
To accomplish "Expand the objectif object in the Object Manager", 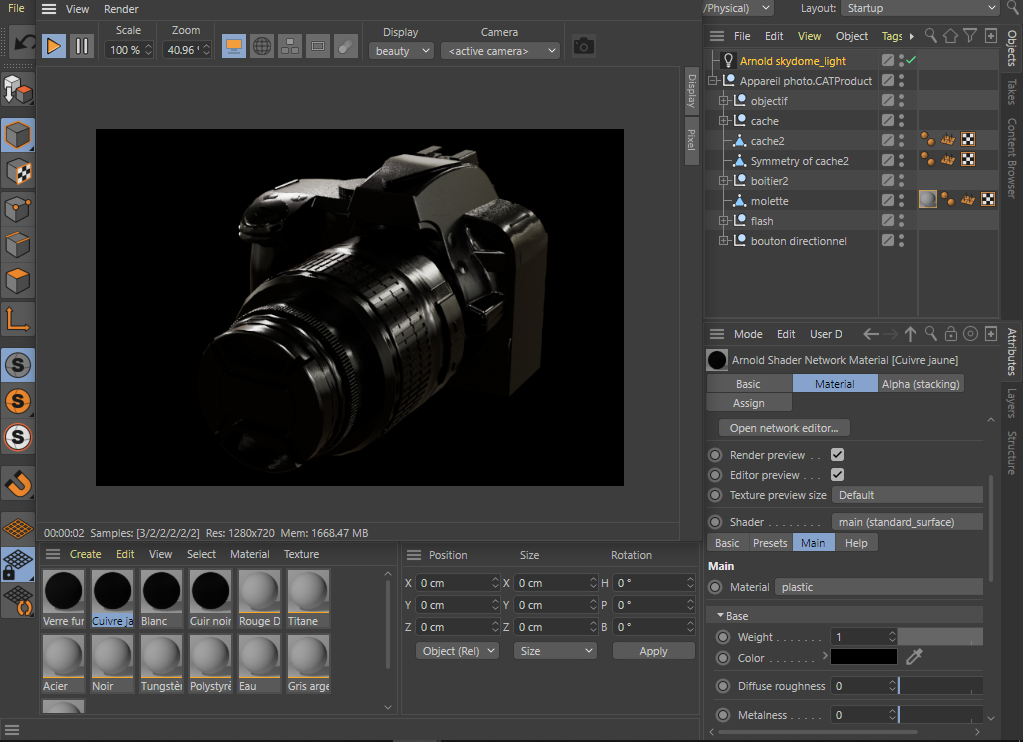I will [724, 100].
